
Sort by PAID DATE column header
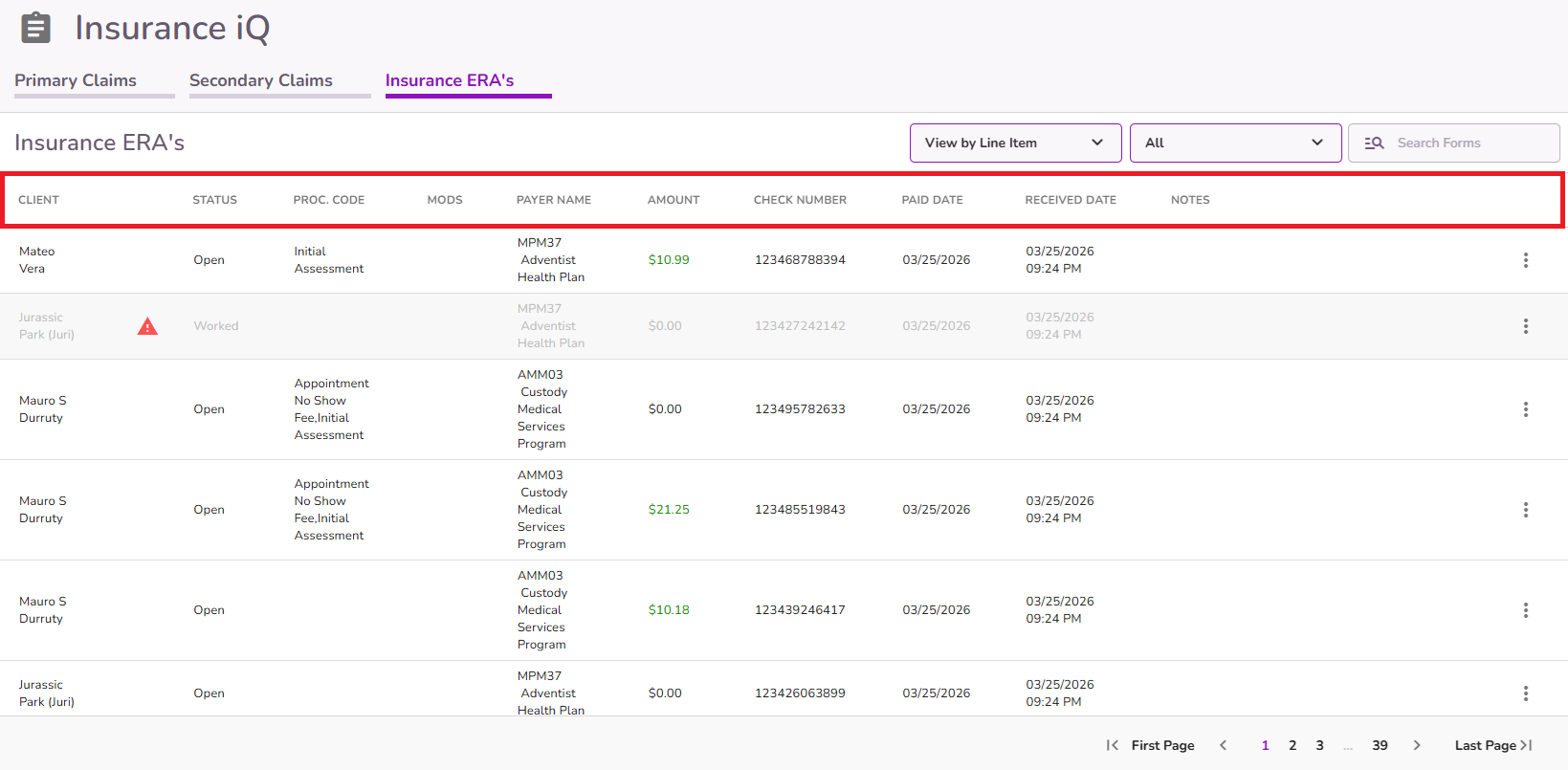point(932,200)
